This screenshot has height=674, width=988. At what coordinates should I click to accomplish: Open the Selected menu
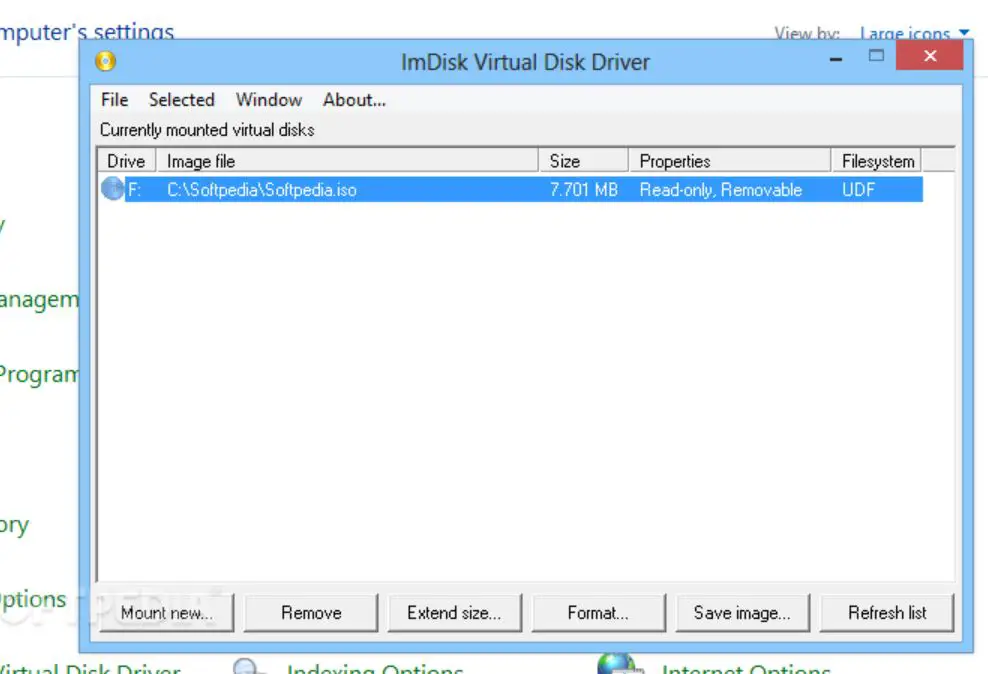tap(181, 100)
